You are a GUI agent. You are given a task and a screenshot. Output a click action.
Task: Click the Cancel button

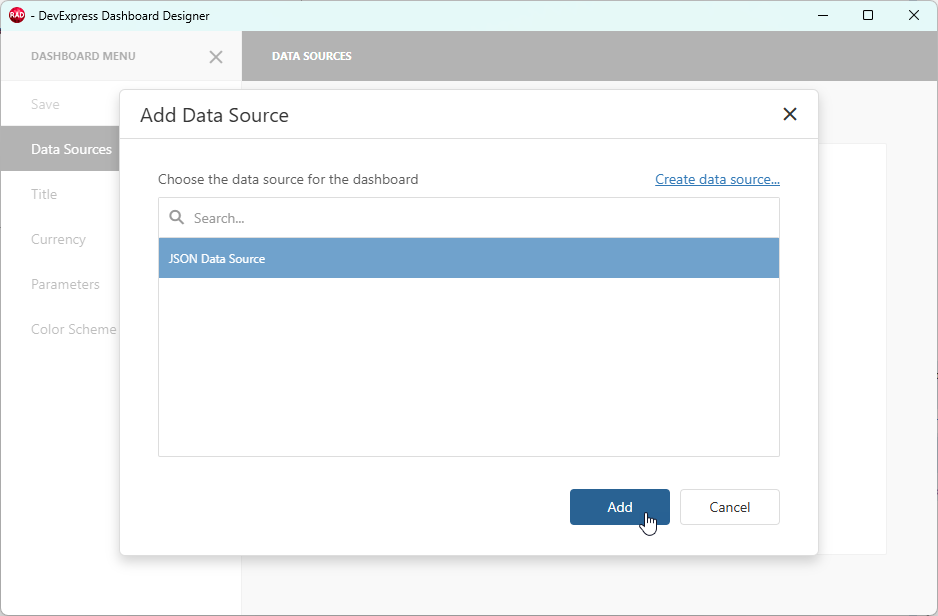729,507
